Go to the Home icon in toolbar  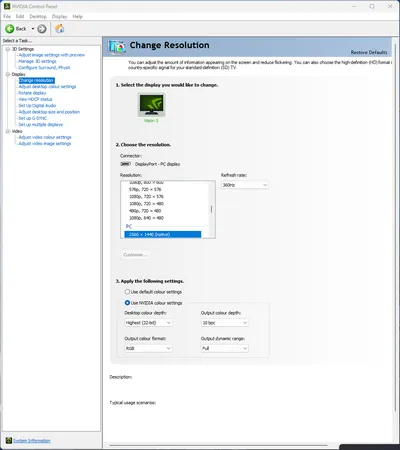pos(60,29)
